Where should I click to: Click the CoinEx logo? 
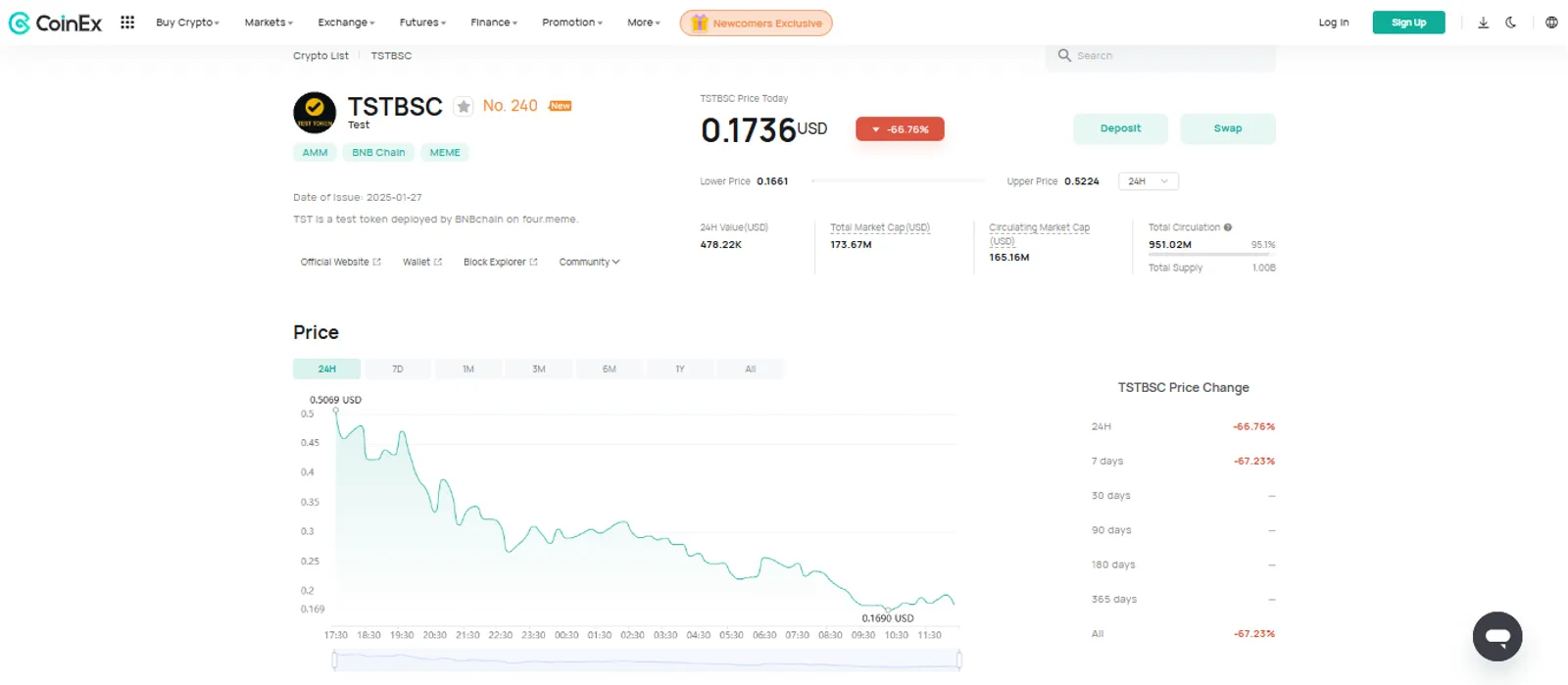click(x=55, y=23)
